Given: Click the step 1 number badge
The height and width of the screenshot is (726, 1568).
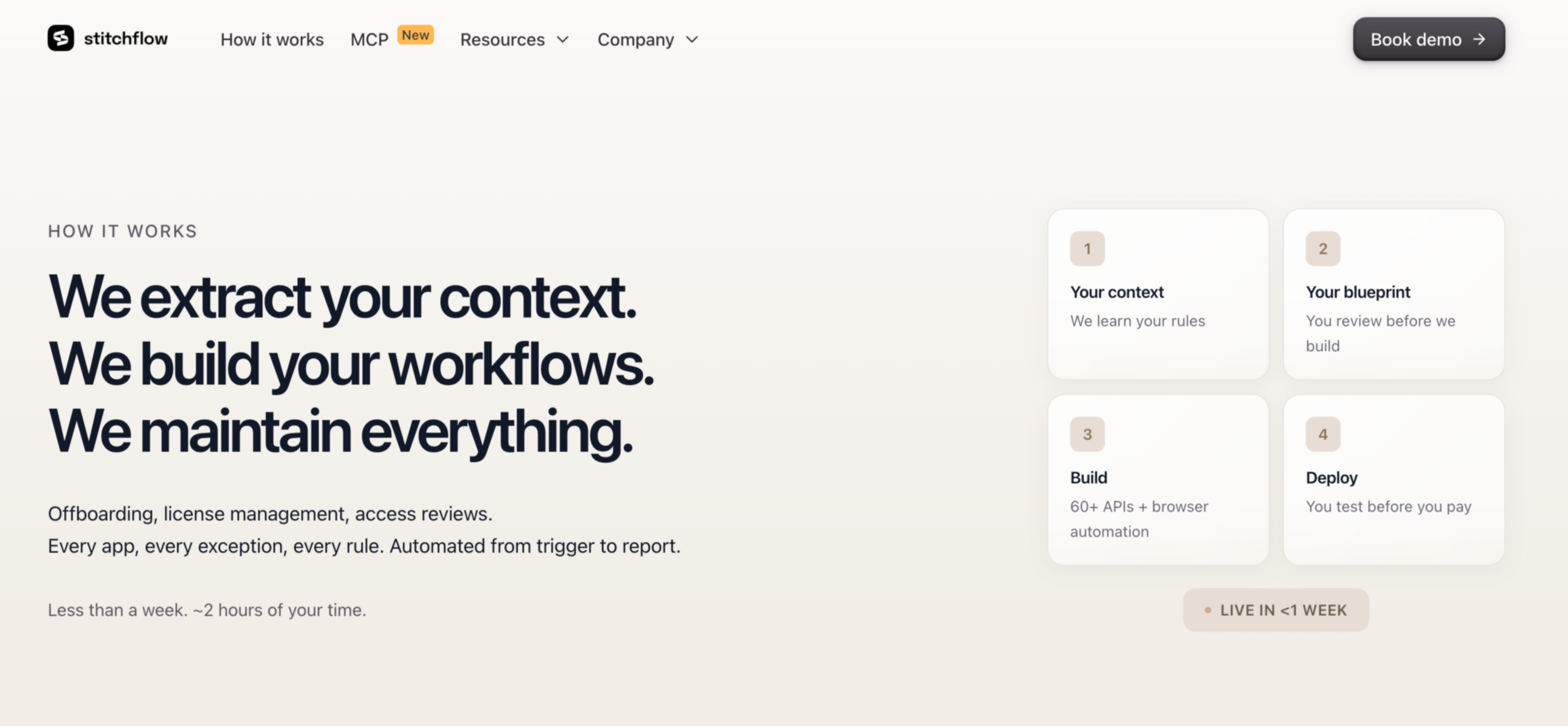Looking at the screenshot, I should pyautogui.click(x=1087, y=248).
